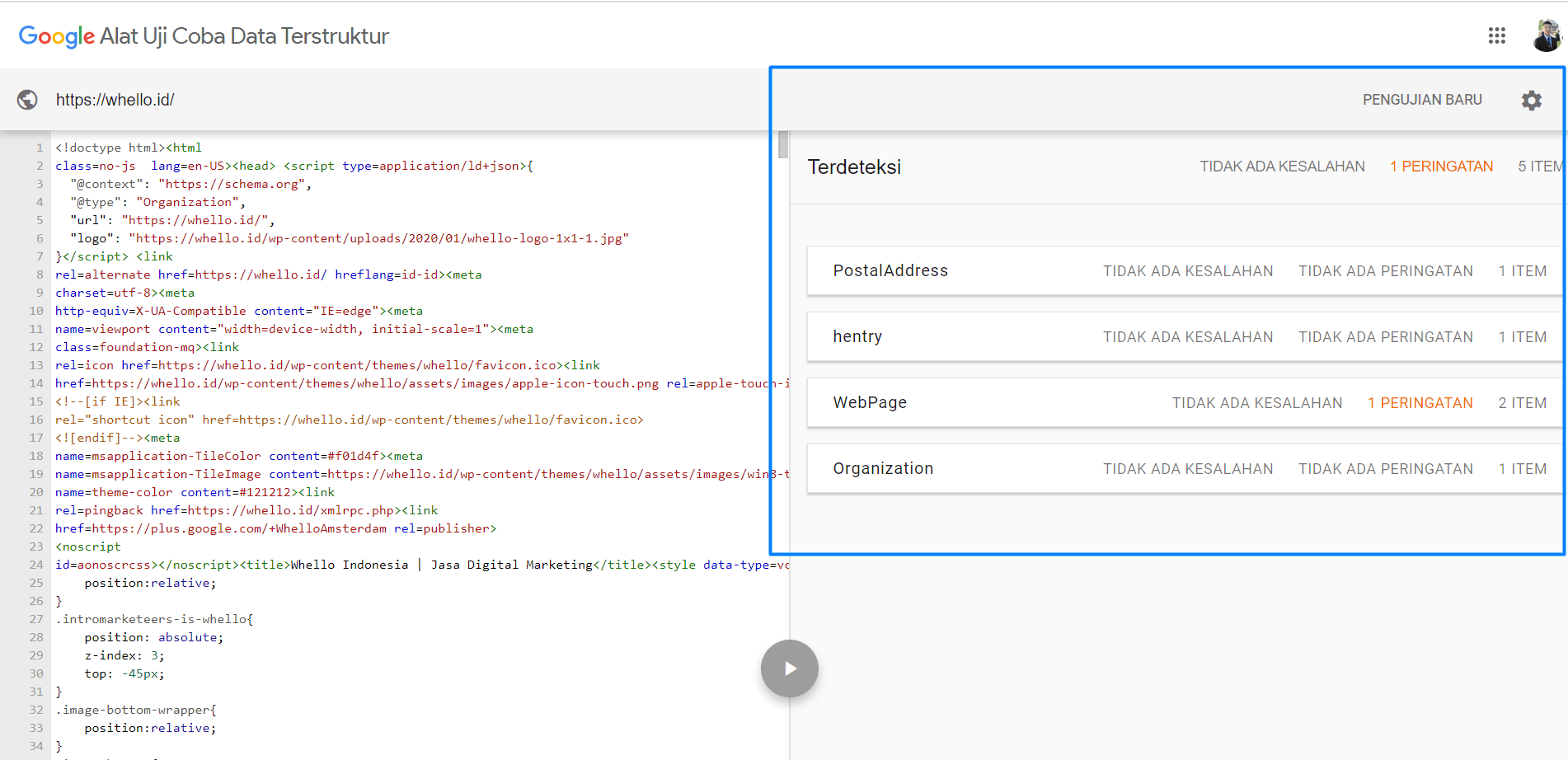Run the test with play button

coord(789,669)
